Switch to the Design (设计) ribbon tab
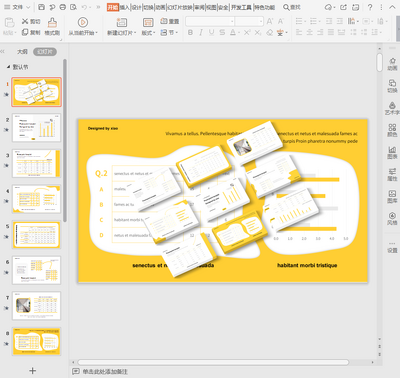 [x=136, y=7]
